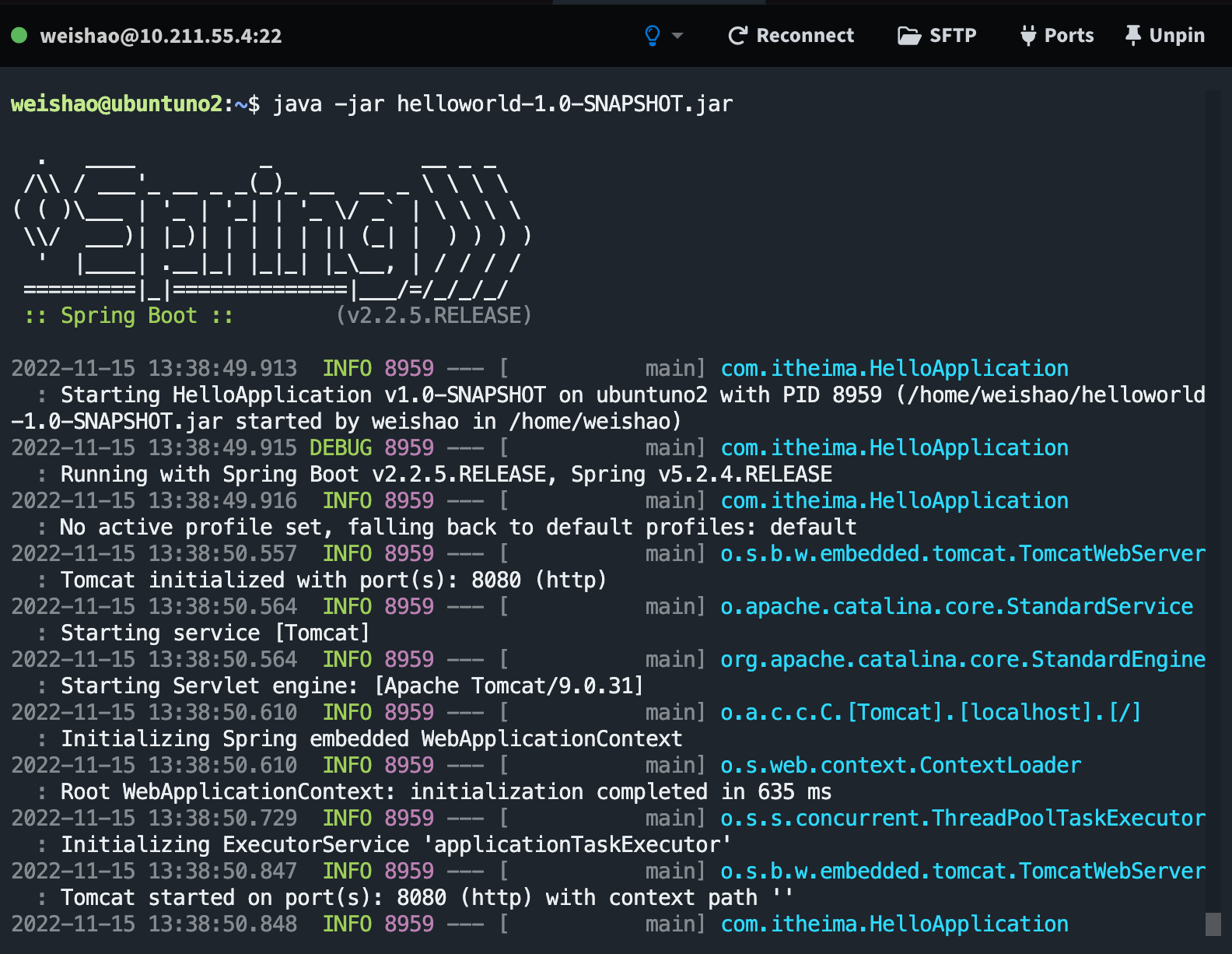Click the o.s.web.context.ContextLoader logger name

[x=900, y=766]
